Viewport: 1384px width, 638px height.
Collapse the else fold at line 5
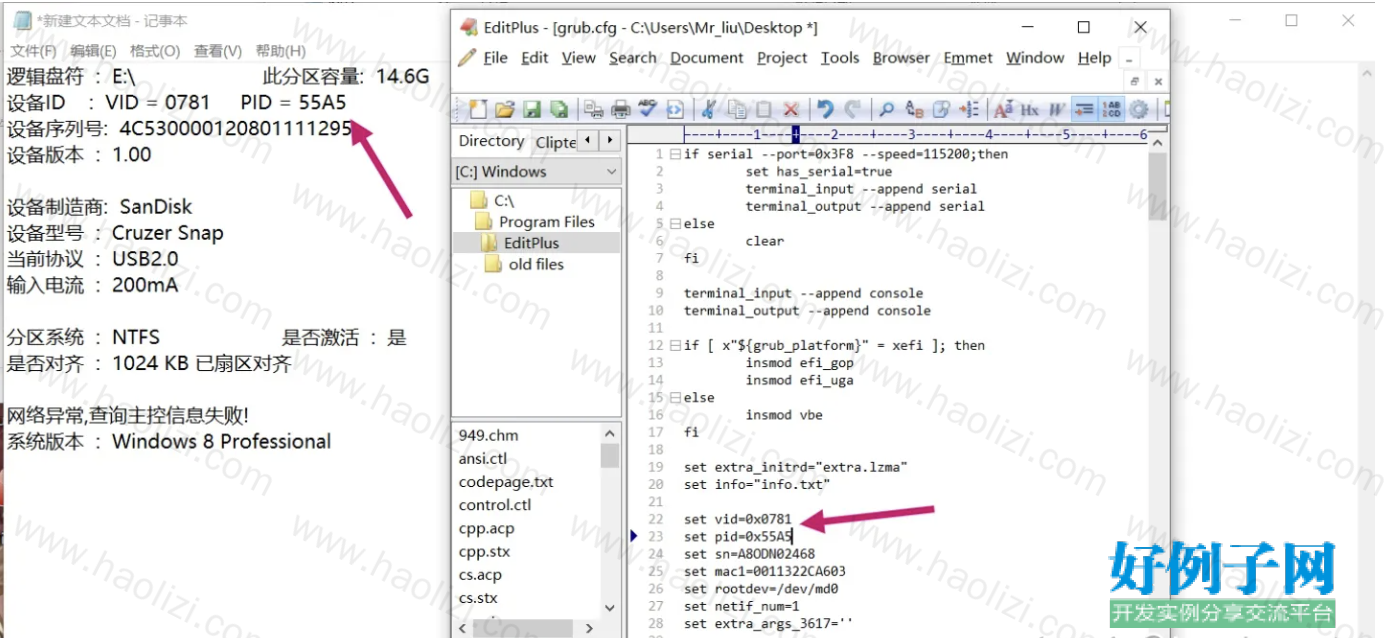(x=675, y=224)
